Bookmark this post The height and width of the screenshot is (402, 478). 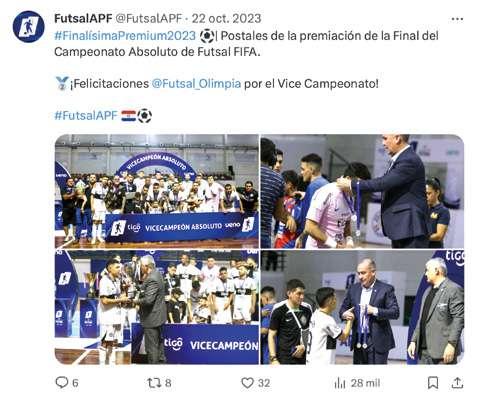433,383
